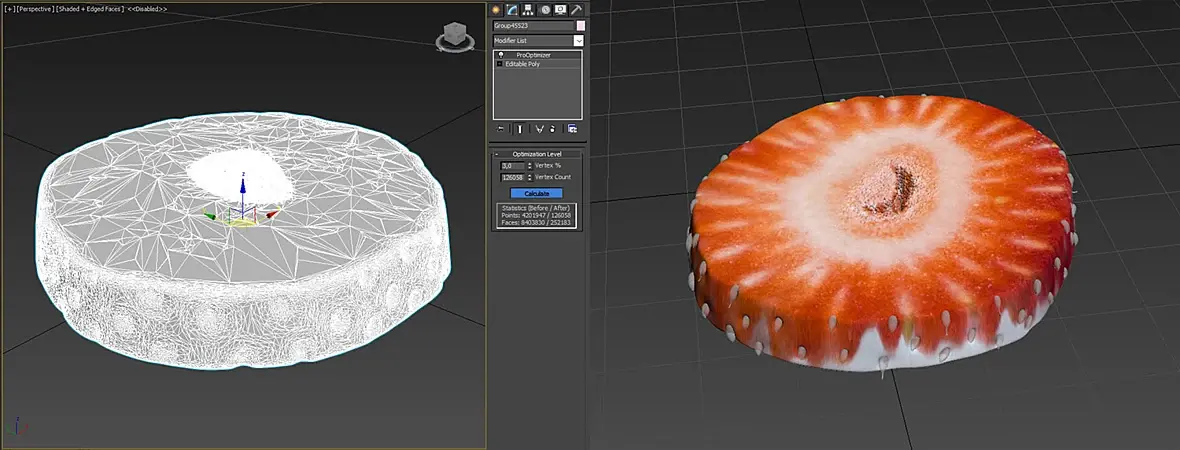Expand the Editable Poly stack entry
Screen dimensions: 1180x450
tap(499, 64)
